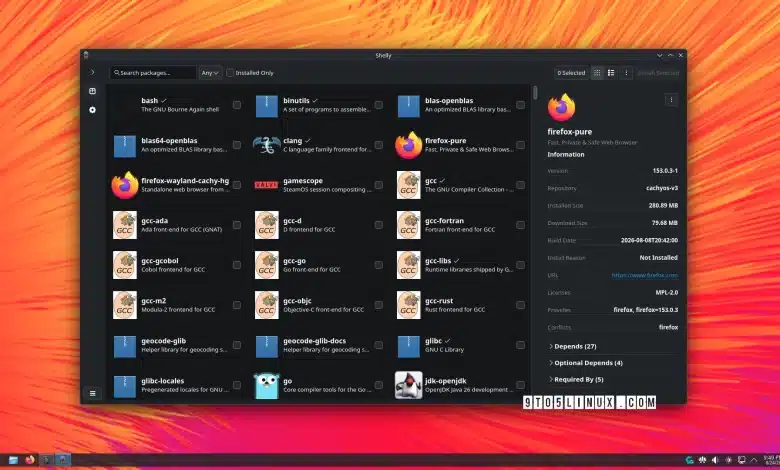Click the binutils package icon

[x=267, y=106]
